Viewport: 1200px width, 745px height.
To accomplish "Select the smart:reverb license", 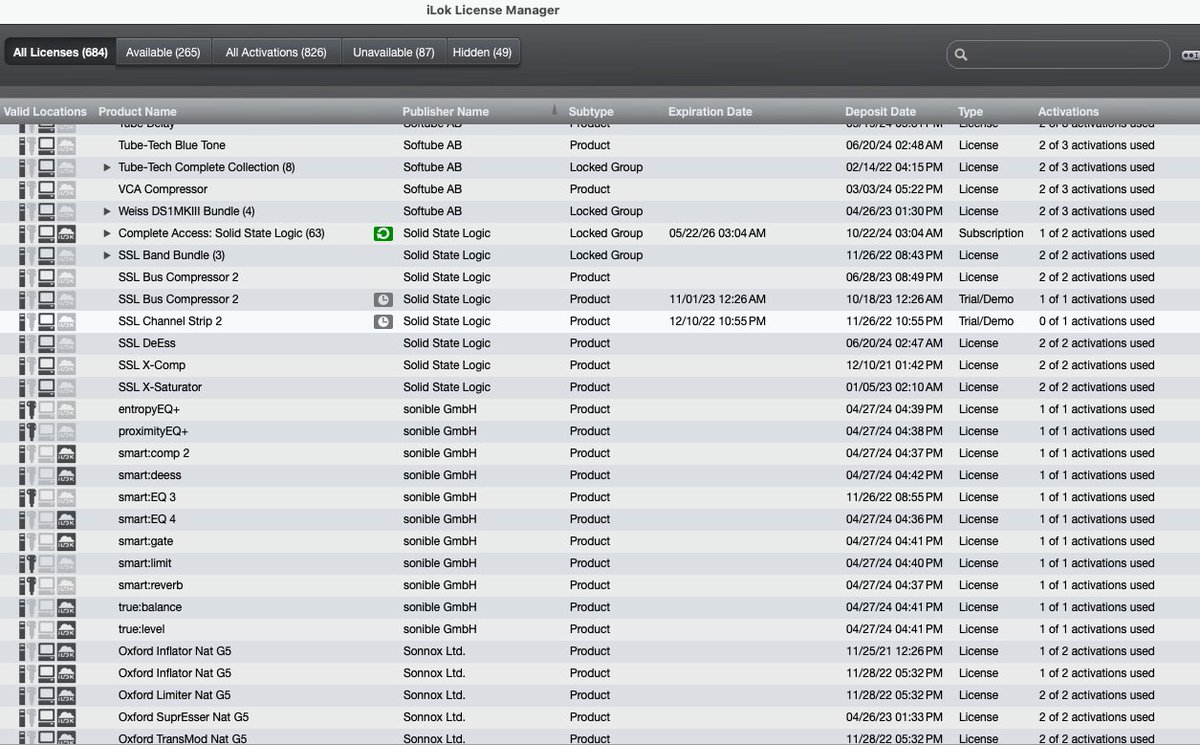I will [x=150, y=585].
